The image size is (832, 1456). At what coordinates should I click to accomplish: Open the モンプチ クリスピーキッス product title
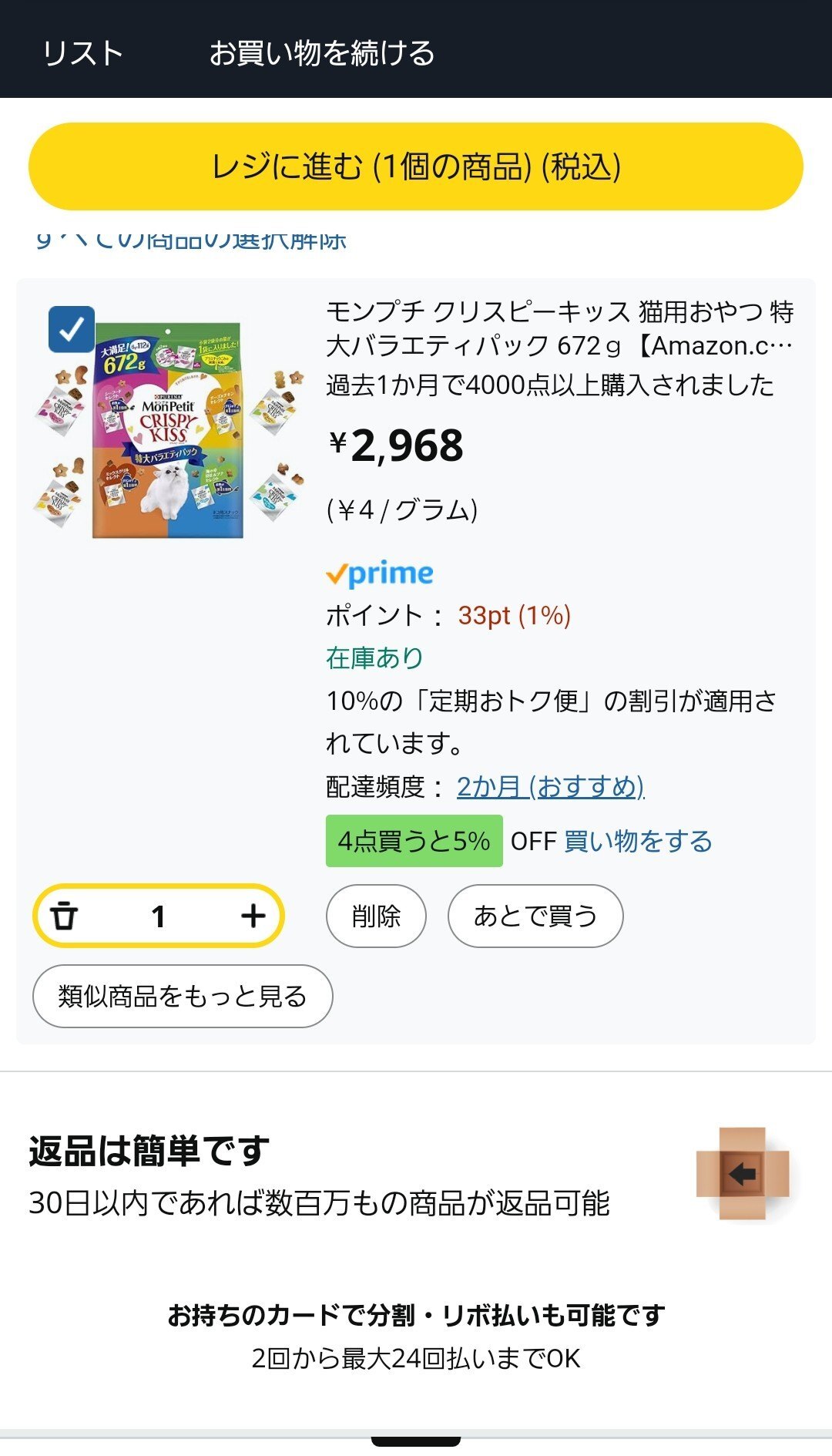coord(559,328)
